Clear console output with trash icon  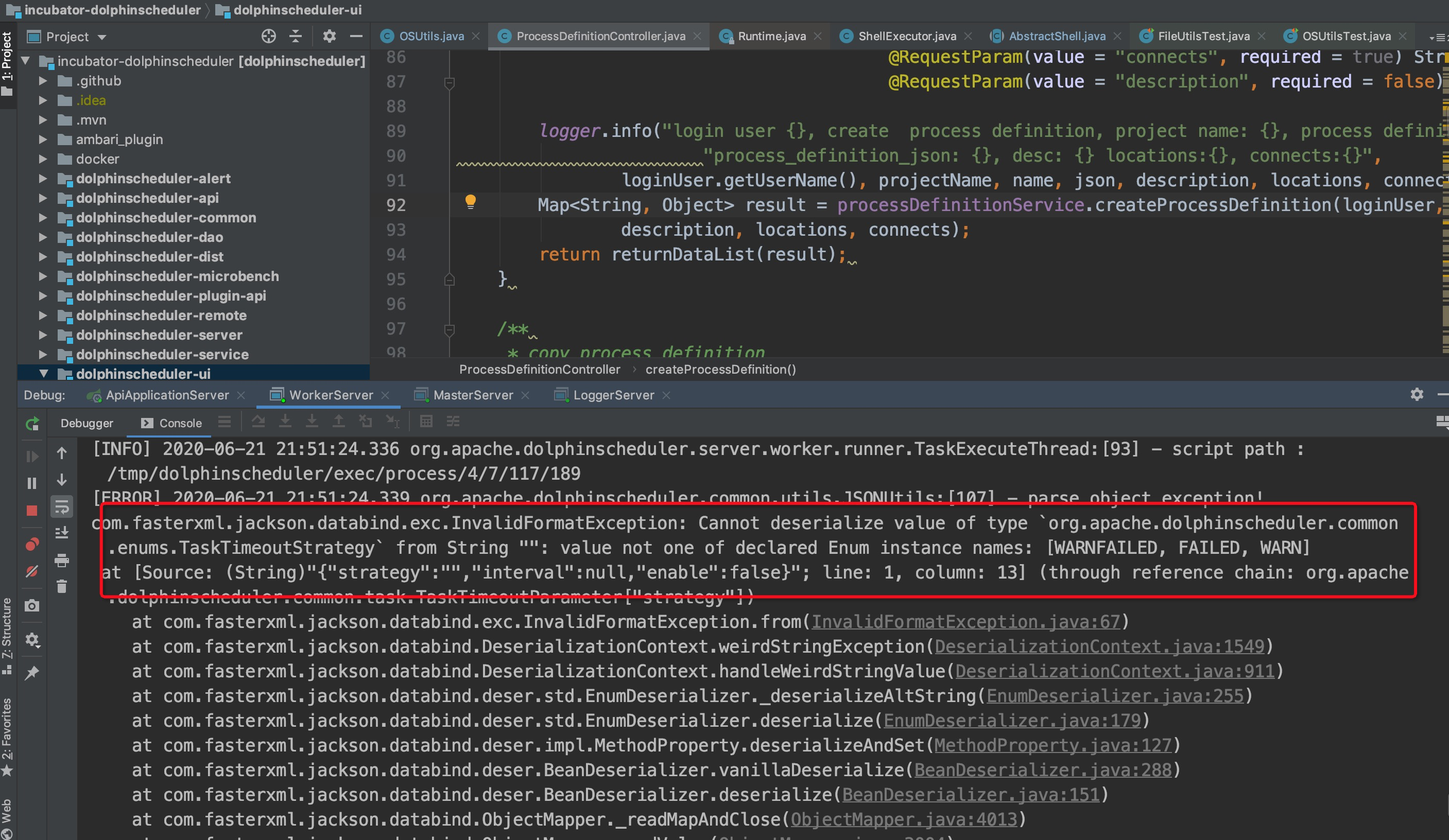point(62,586)
